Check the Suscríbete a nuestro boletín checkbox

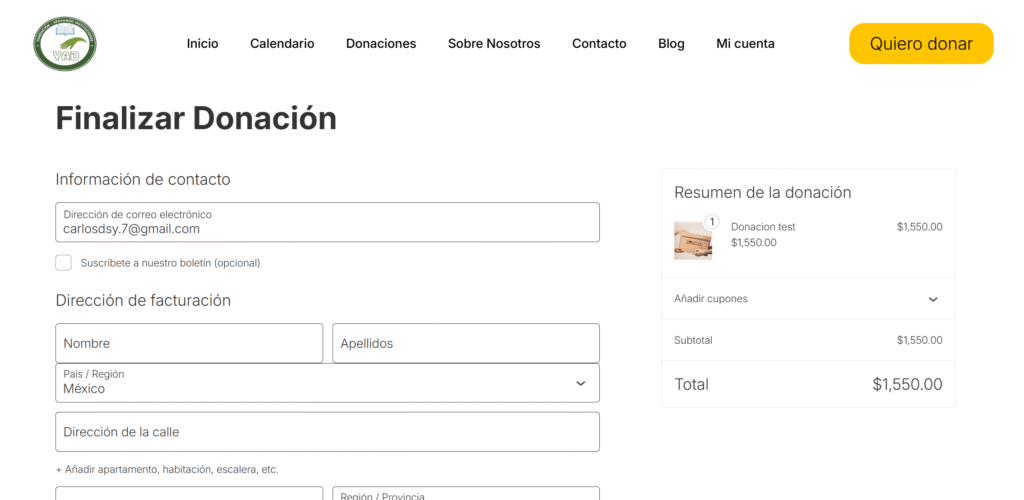tap(64, 263)
